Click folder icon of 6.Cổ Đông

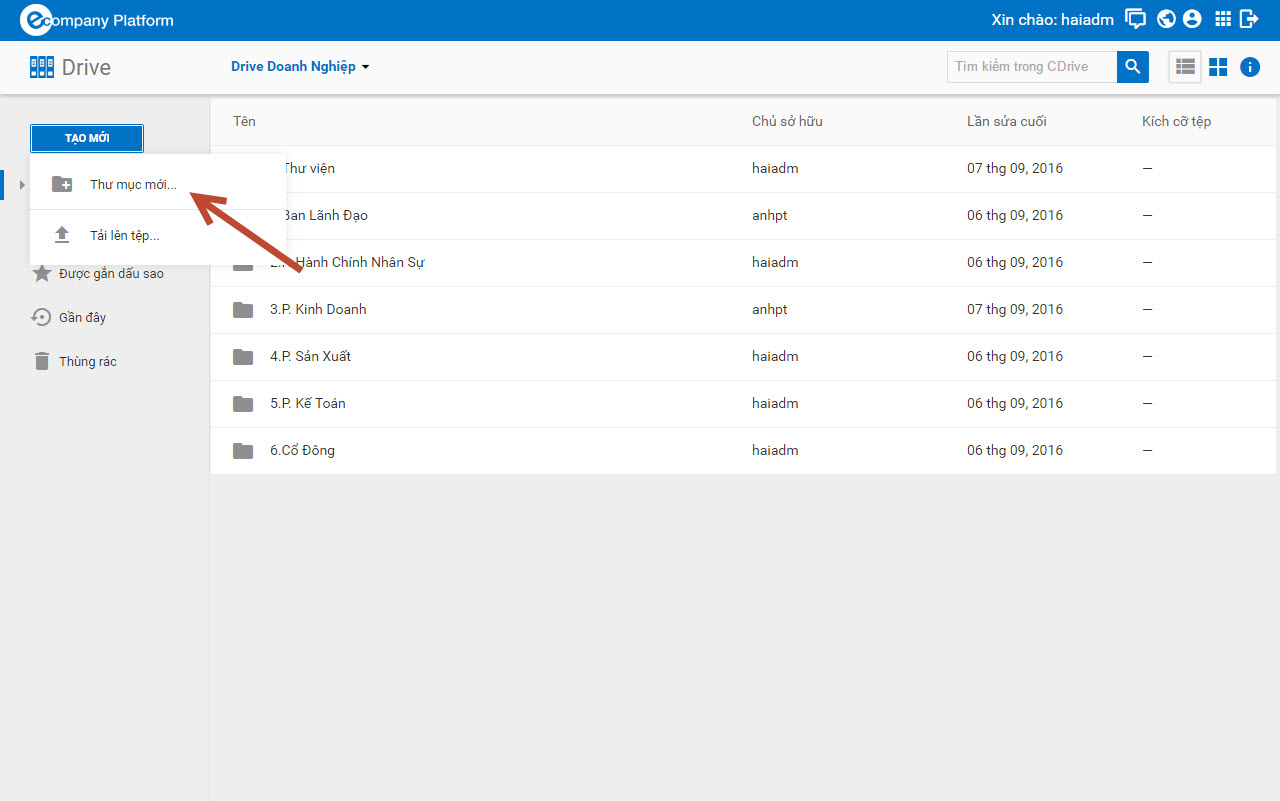(x=243, y=450)
